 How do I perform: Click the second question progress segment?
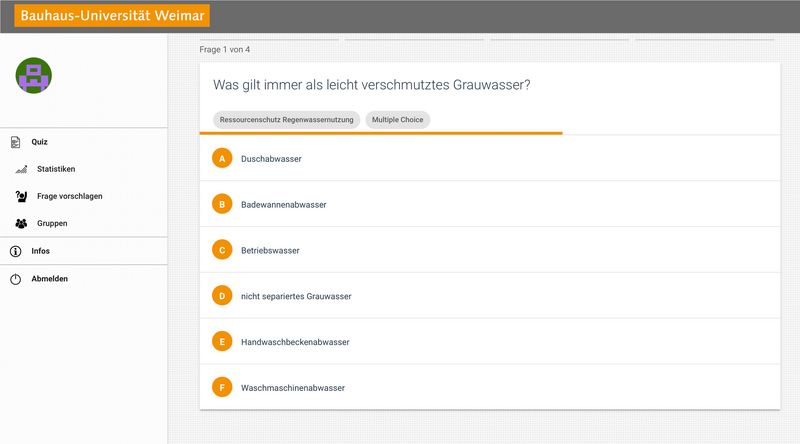coord(414,39)
